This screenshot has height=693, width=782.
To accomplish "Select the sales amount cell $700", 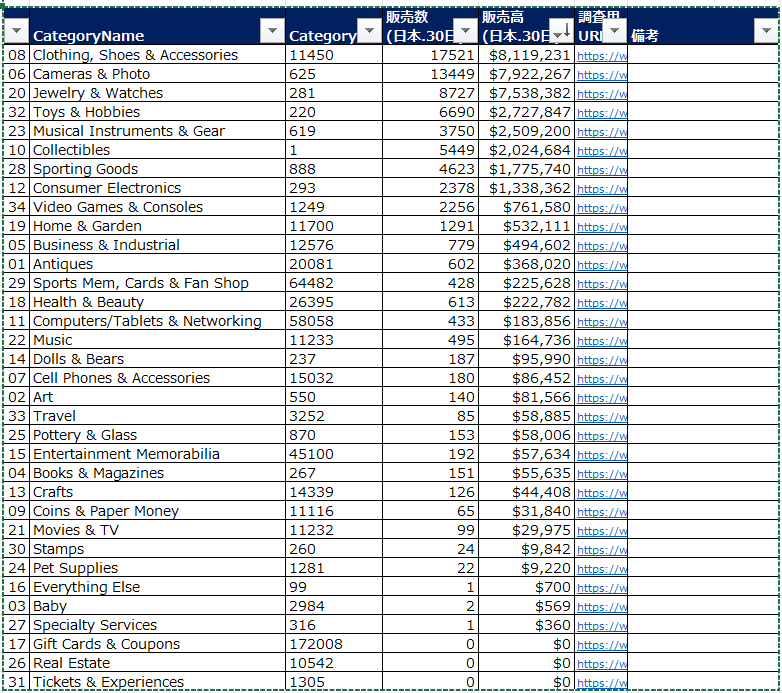I will click(x=526, y=587).
